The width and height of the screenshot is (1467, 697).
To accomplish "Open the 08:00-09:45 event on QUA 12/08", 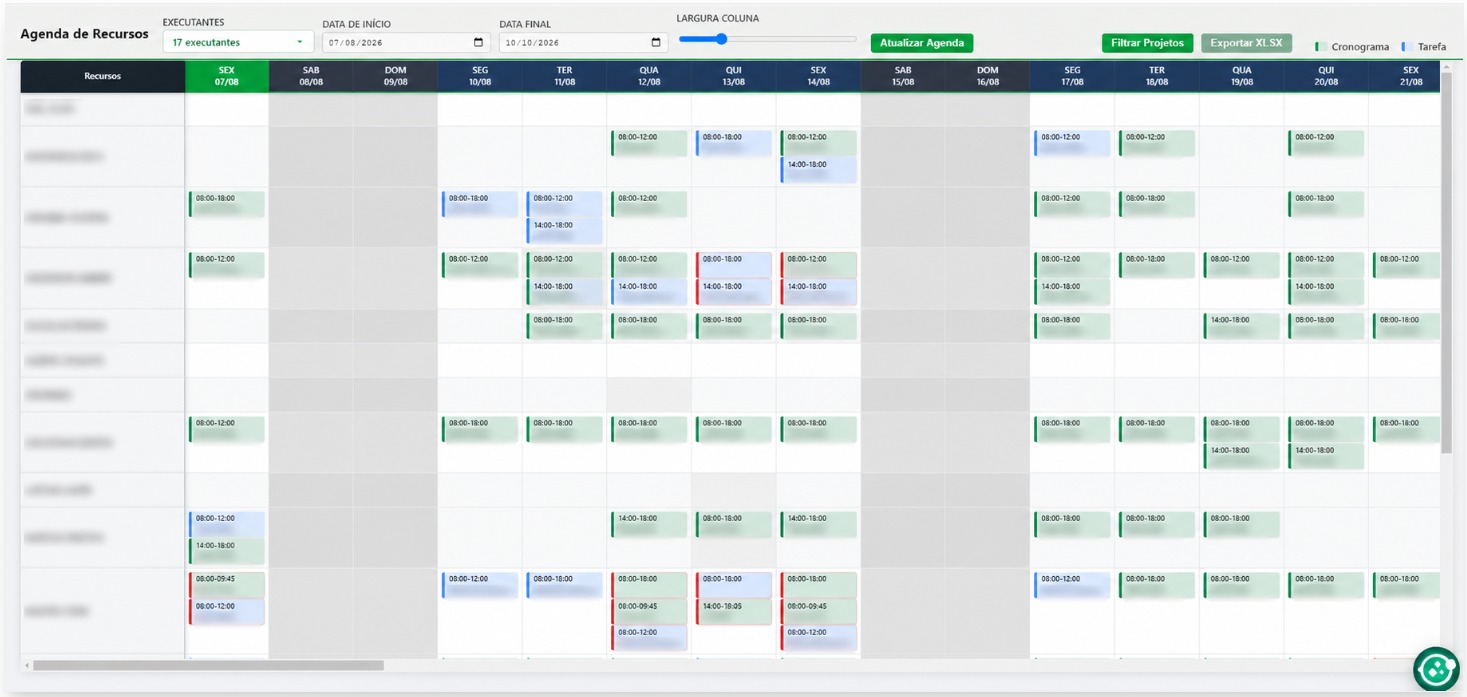I will point(649,611).
